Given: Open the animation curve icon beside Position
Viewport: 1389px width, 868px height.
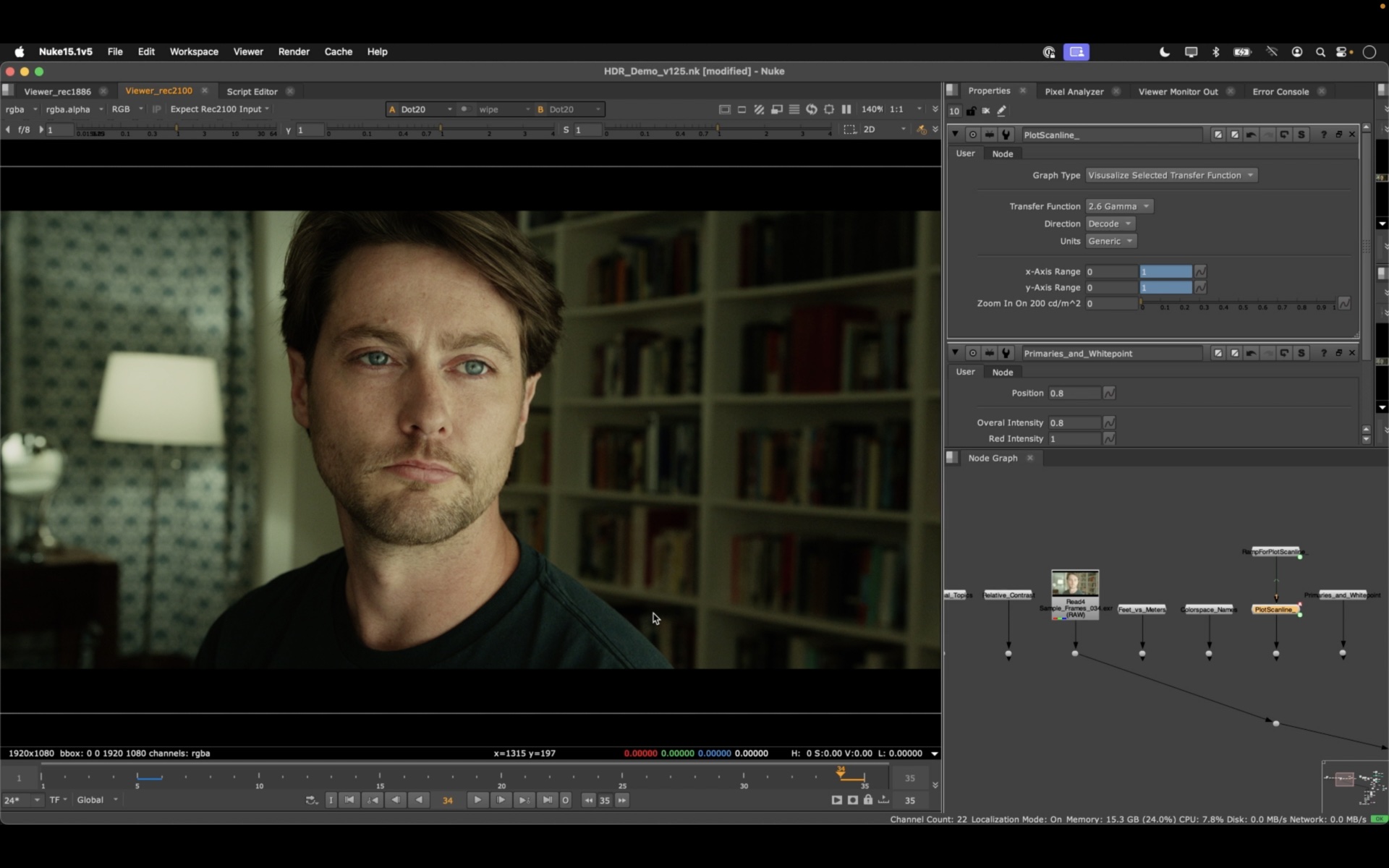Looking at the screenshot, I should tap(1109, 393).
